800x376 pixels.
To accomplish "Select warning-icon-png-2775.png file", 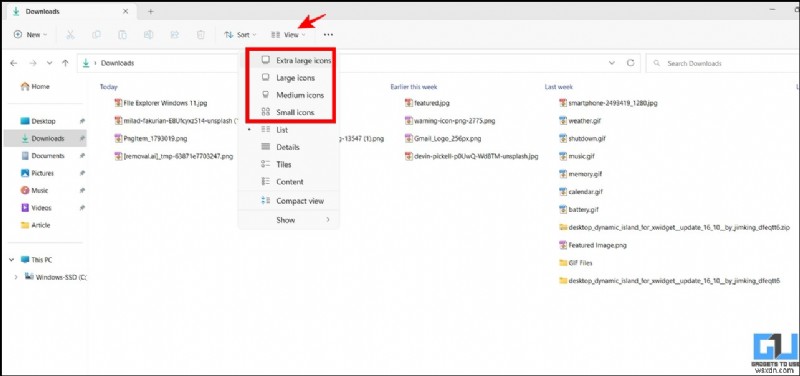I will pyautogui.click(x=450, y=121).
